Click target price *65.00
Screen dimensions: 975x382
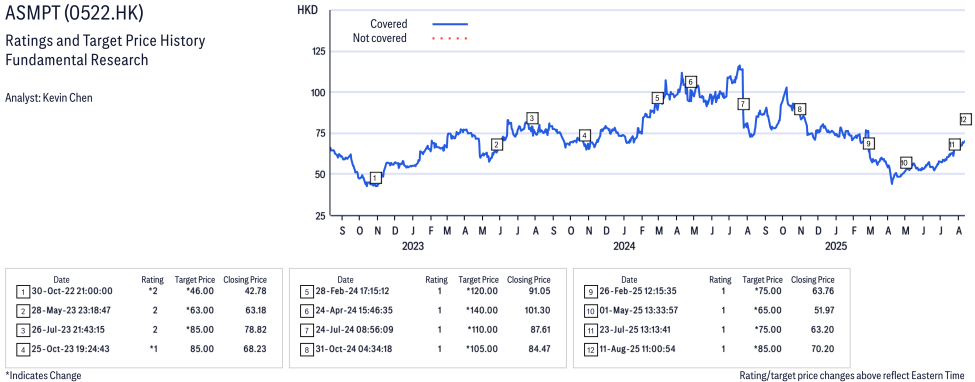pyautogui.click(x=767, y=310)
